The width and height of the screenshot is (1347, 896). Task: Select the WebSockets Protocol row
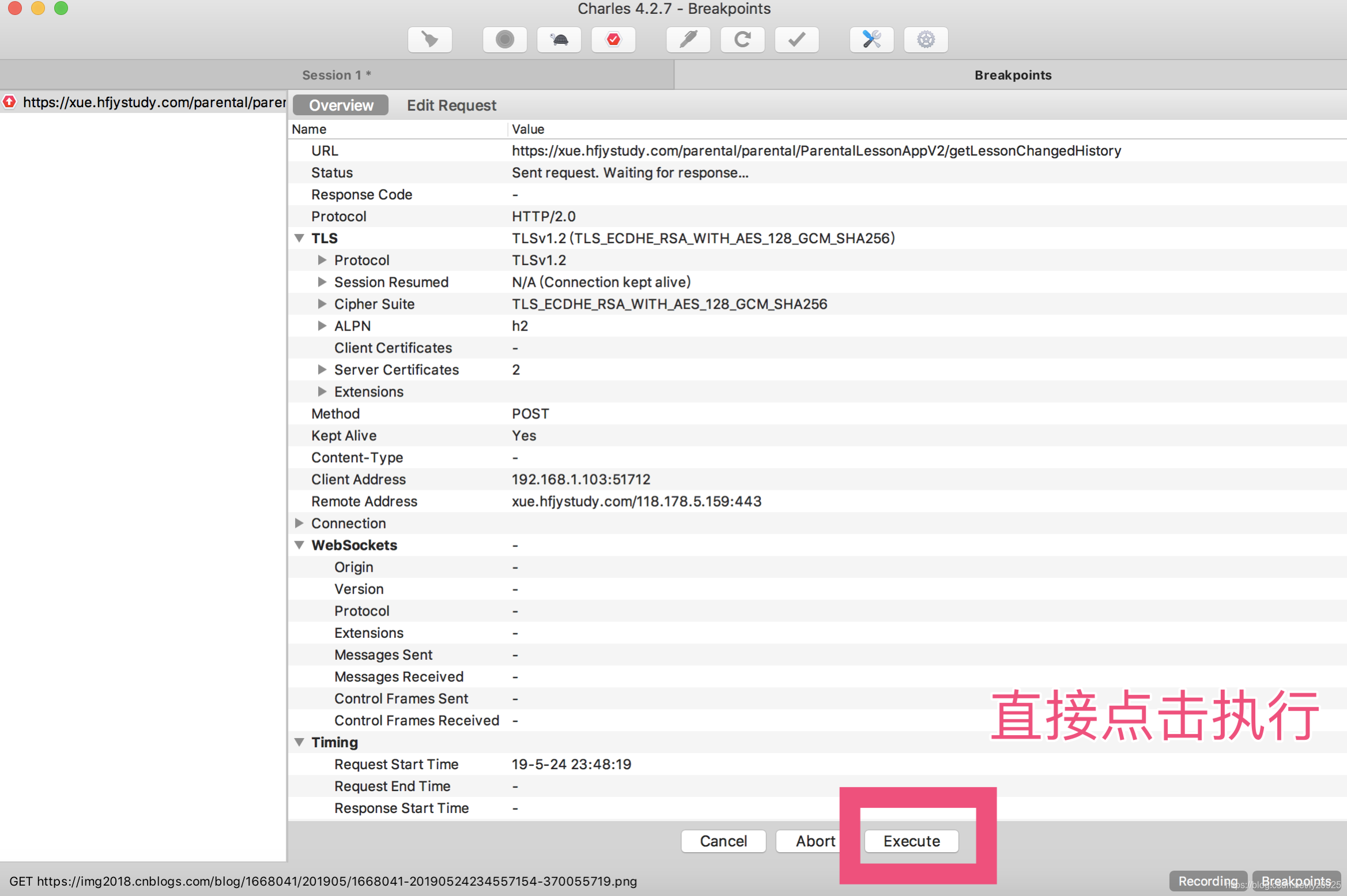pyautogui.click(x=817, y=611)
